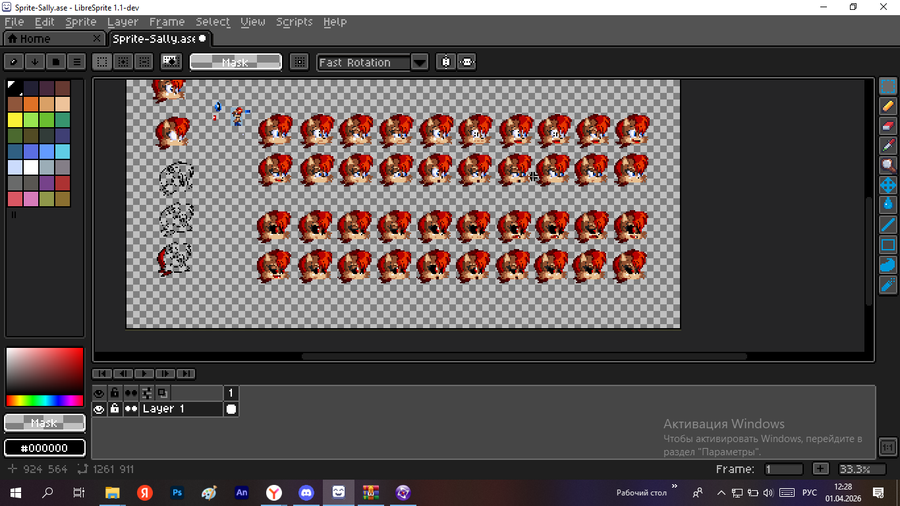Select the Paint Bucket drop tool
The height and width of the screenshot is (506, 900).
pos(887,204)
